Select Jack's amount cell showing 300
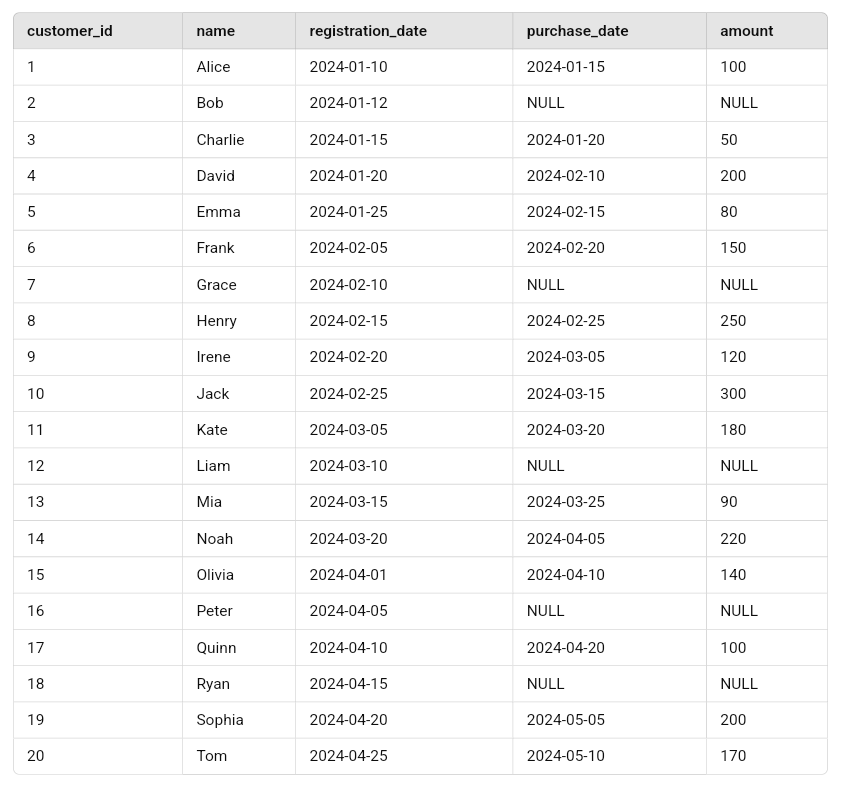 pyautogui.click(x=733, y=394)
